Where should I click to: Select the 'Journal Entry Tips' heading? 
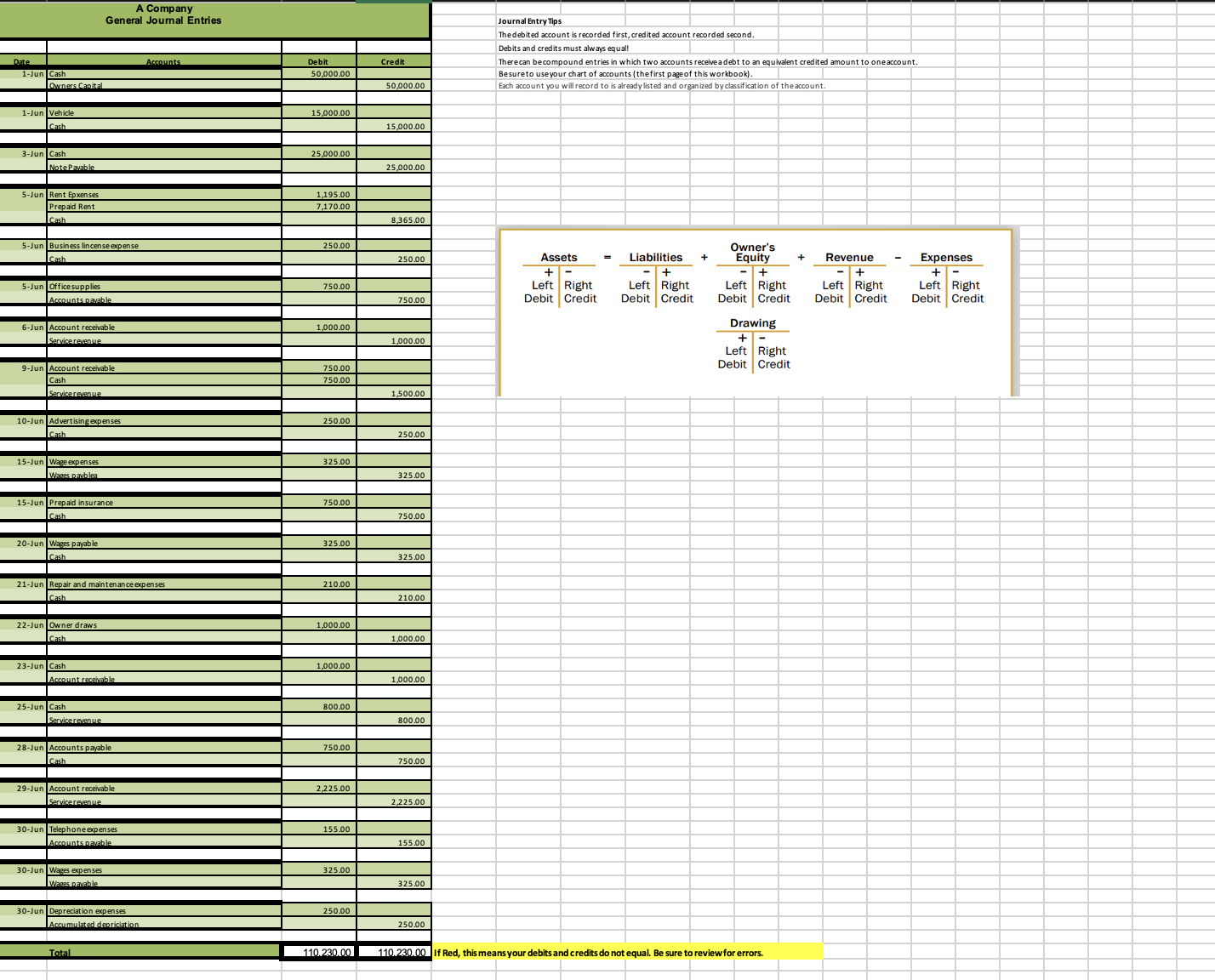point(529,21)
